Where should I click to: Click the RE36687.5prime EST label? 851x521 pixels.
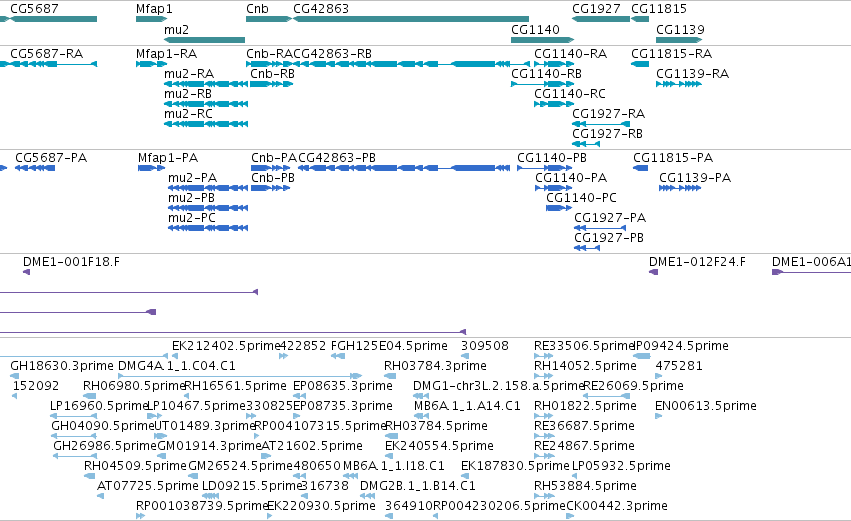[585, 427]
